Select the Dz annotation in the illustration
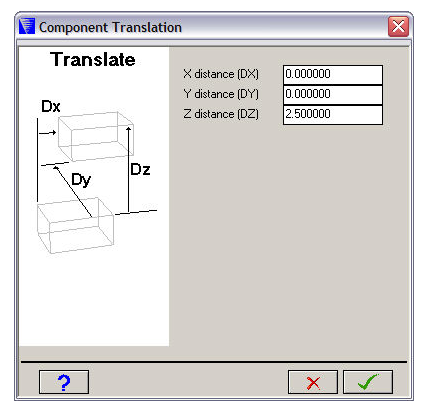The height and width of the screenshot is (411, 427). tap(140, 169)
